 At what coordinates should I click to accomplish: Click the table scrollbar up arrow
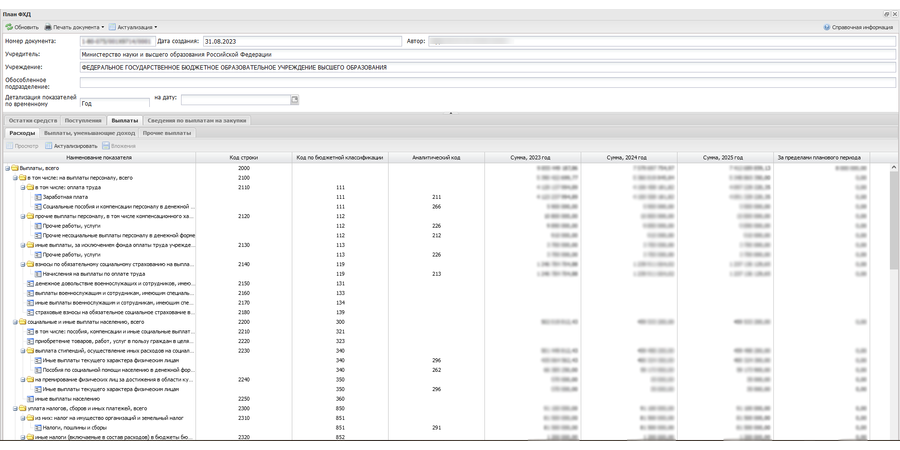pos(894,167)
